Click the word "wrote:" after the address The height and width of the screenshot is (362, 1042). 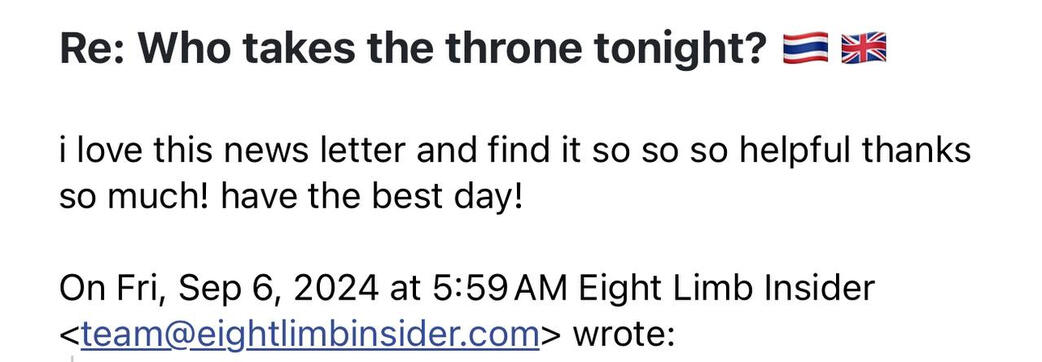(x=623, y=335)
